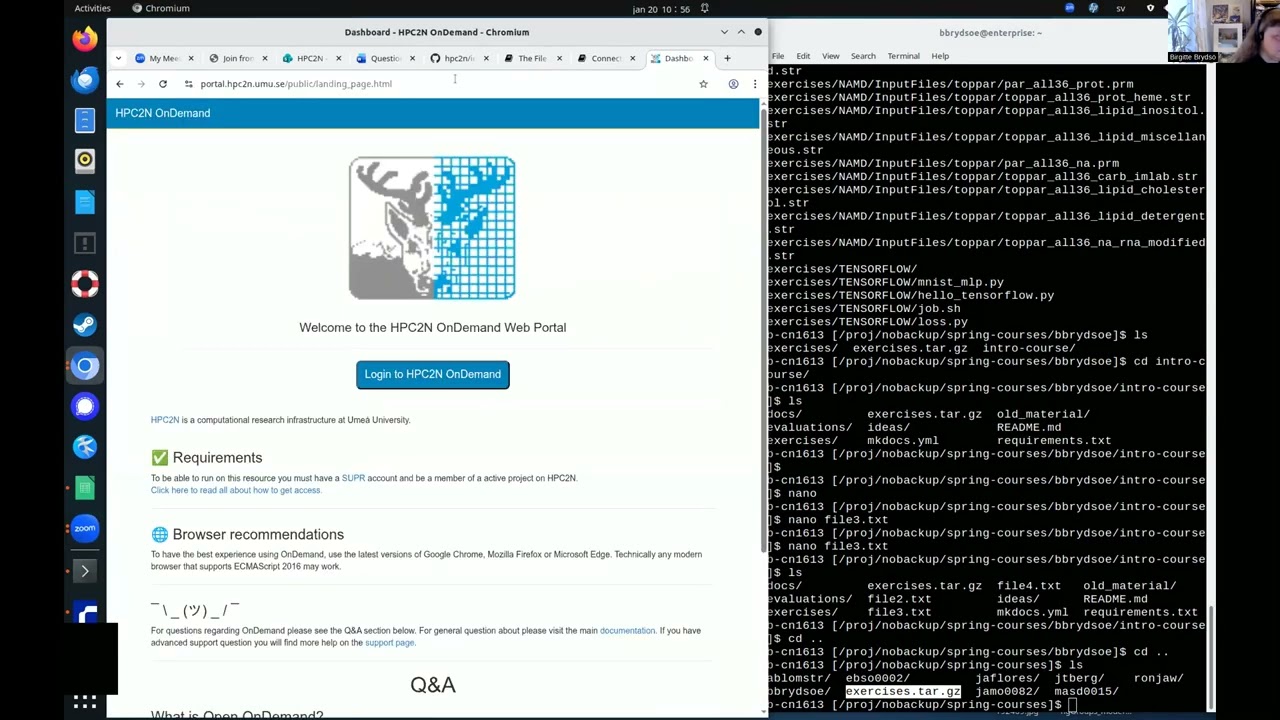Show applications grid in dock
The height and width of the screenshot is (720, 1280).
coord(85,702)
